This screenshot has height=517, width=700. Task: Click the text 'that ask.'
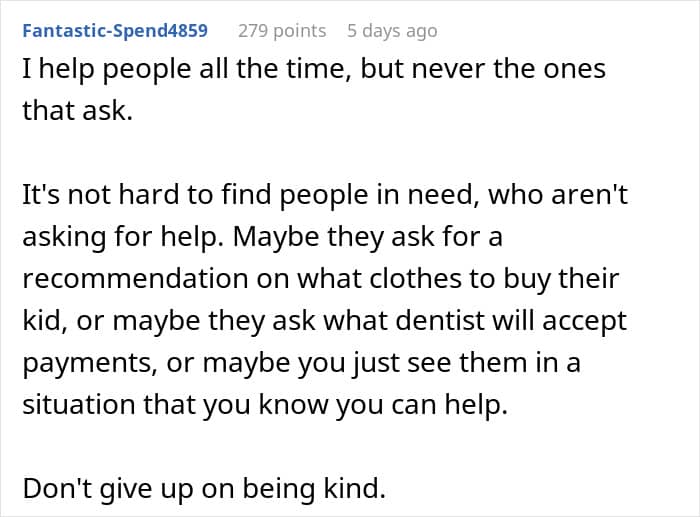[78, 110]
